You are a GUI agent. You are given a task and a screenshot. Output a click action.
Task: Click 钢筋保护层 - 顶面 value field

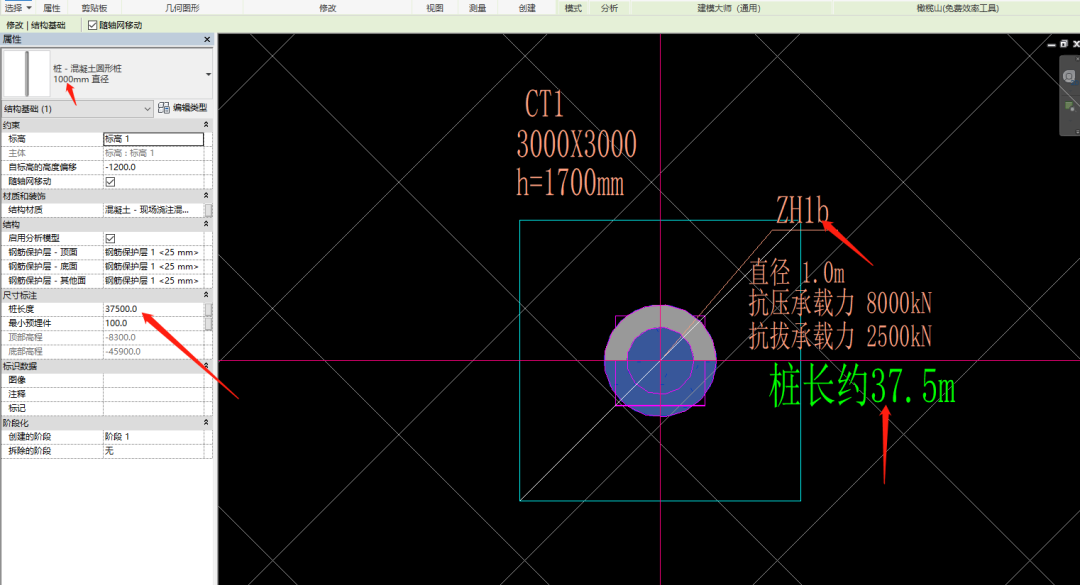click(x=154, y=252)
